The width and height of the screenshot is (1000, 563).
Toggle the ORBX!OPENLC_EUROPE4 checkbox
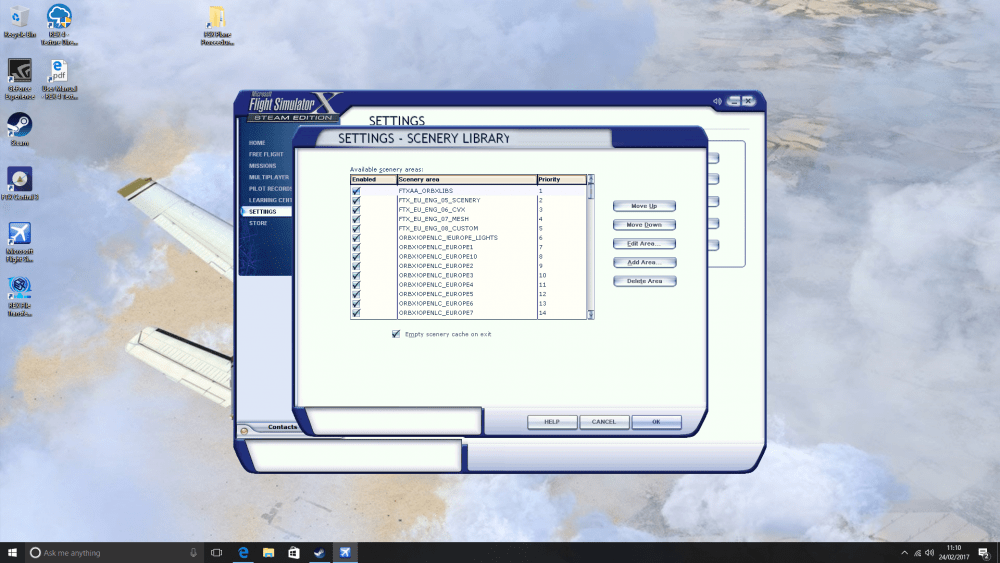(x=356, y=284)
